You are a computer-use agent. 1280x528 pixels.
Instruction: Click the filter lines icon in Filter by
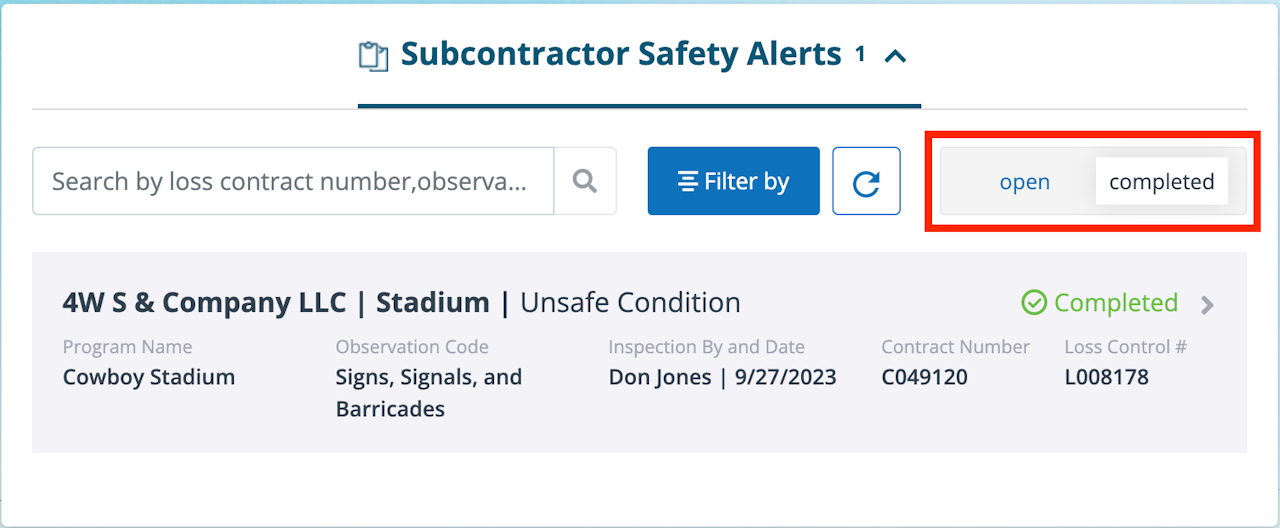pos(687,182)
